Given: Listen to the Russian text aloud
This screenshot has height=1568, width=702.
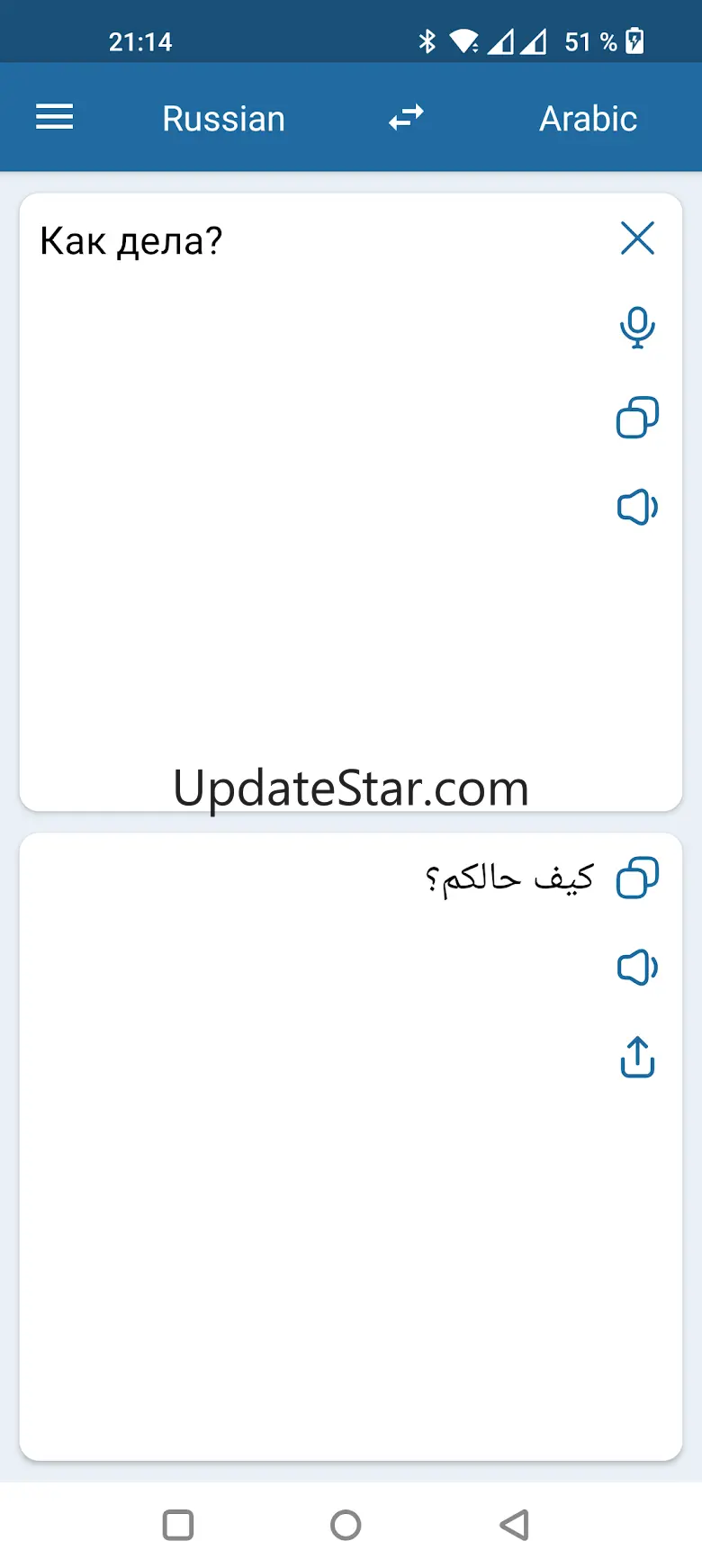Looking at the screenshot, I should [x=637, y=508].
